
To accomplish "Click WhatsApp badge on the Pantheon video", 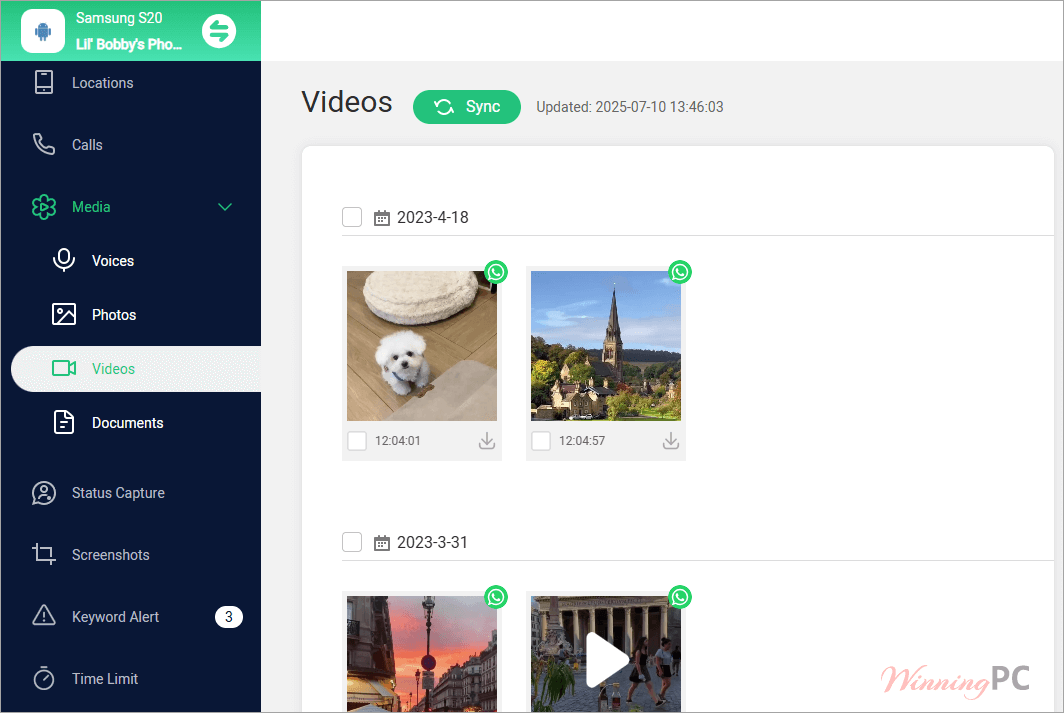I will (x=680, y=597).
